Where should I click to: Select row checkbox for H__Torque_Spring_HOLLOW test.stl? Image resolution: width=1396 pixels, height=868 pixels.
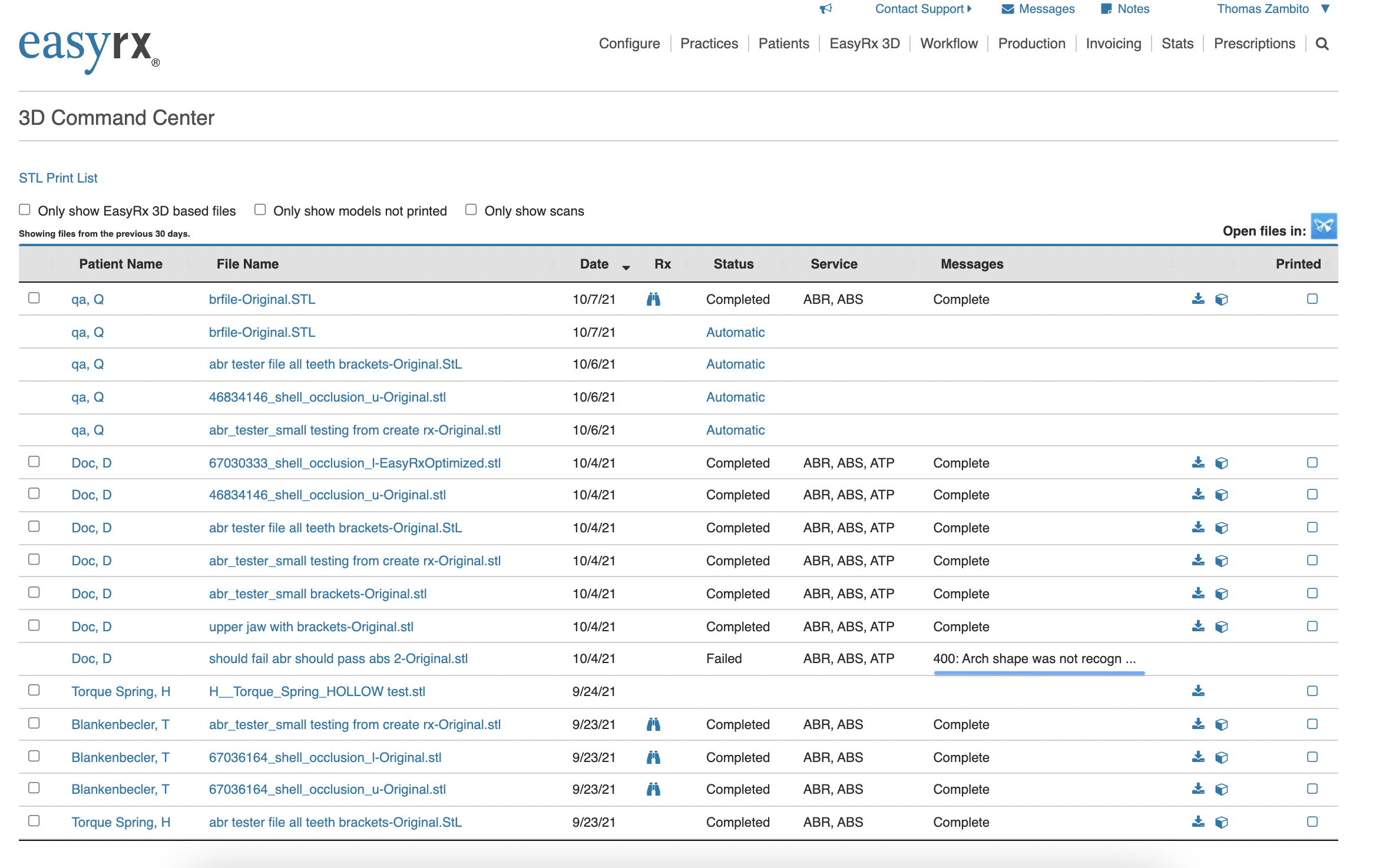[34, 690]
